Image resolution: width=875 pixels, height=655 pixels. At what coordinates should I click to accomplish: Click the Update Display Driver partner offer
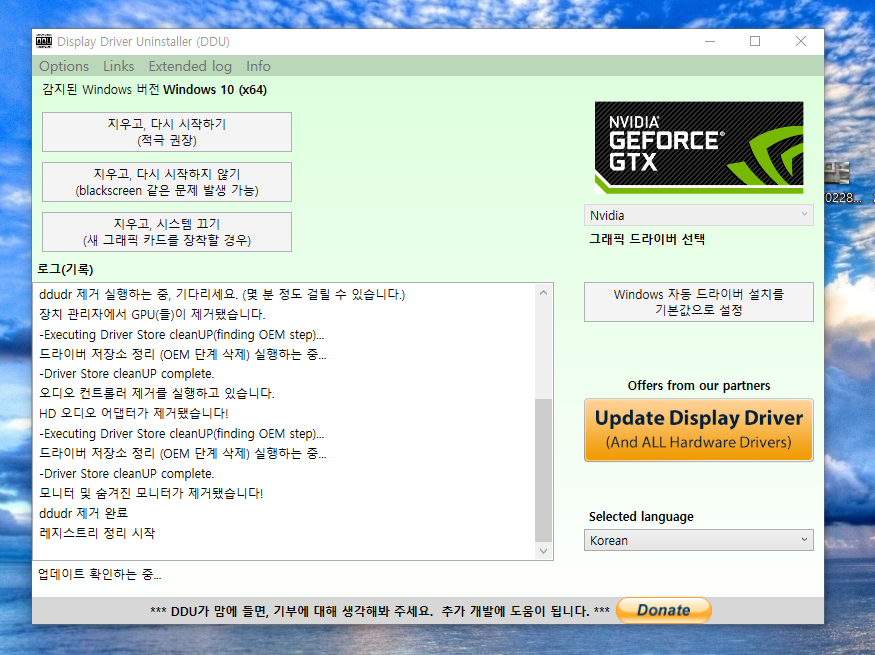click(699, 430)
